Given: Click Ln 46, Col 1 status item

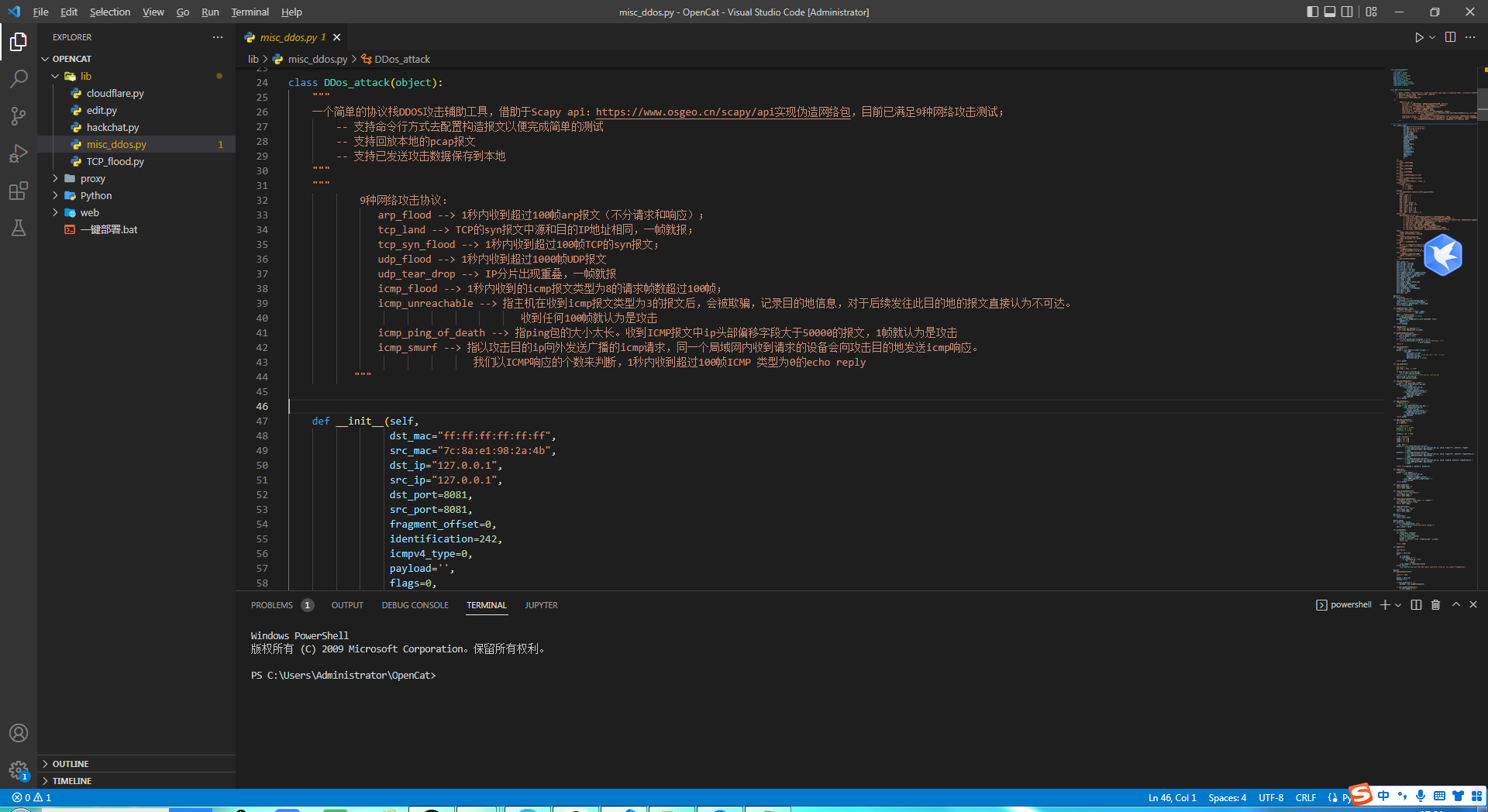Looking at the screenshot, I should (1172, 797).
